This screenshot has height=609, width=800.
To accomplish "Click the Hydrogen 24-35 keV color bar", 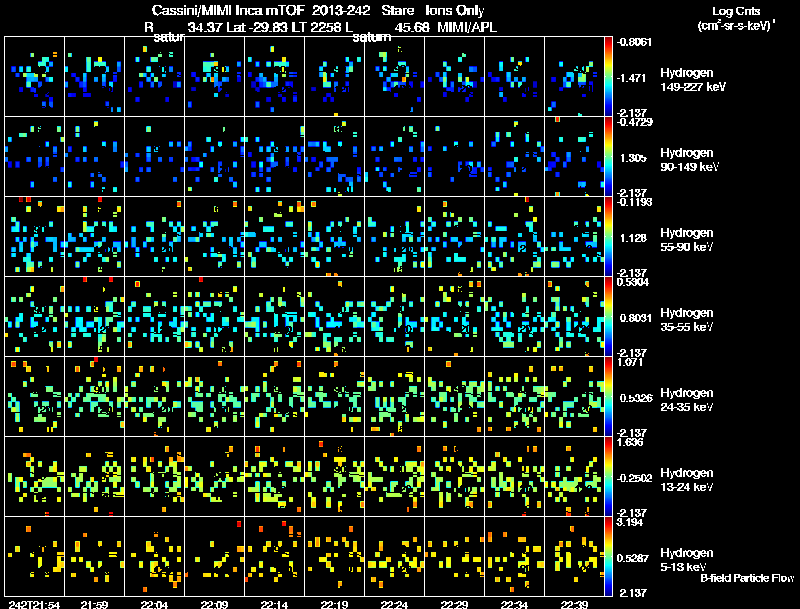I will [x=608, y=397].
